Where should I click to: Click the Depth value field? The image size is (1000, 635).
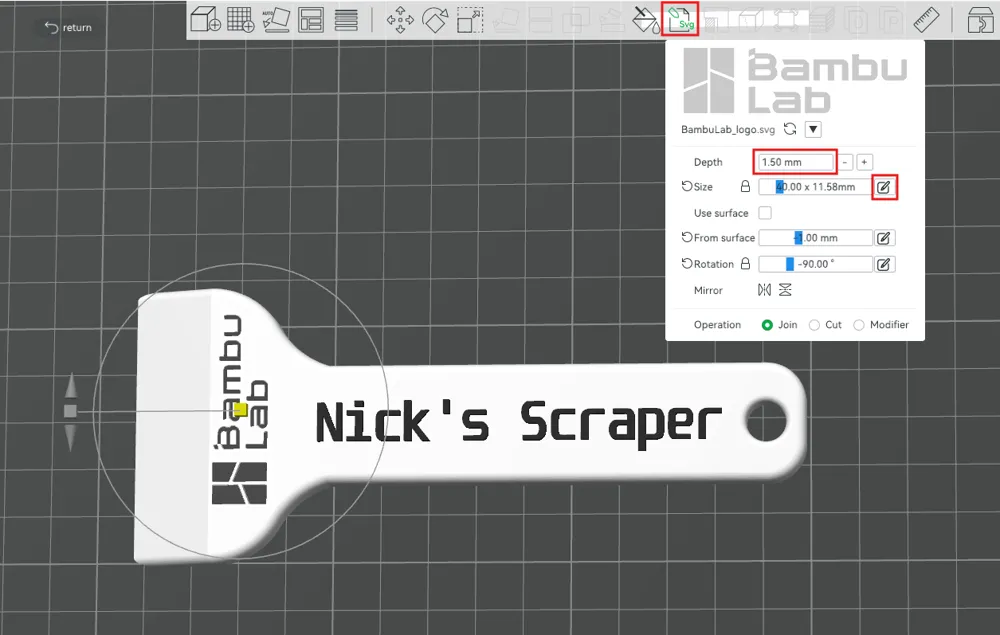tap(795, 162)
